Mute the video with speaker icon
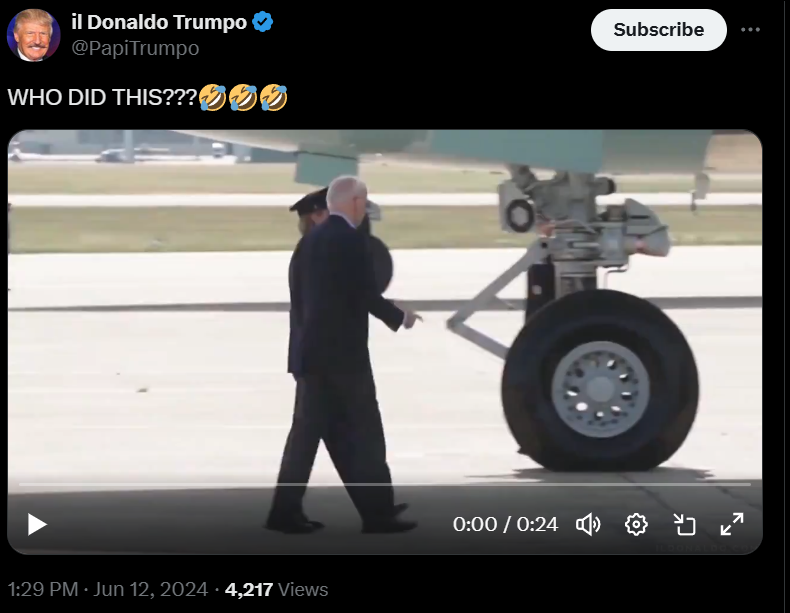This screenshot has width=790, height=613. 588,524
